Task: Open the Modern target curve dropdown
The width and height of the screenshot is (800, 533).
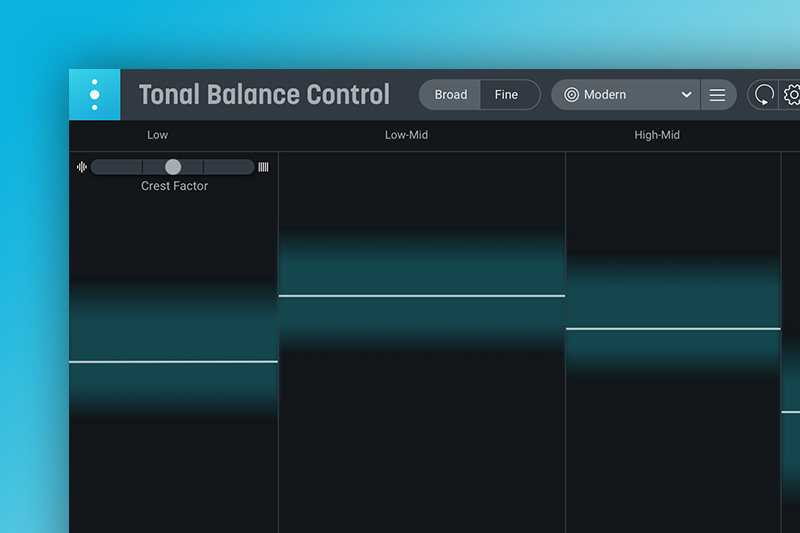Action: coord(625,95)
